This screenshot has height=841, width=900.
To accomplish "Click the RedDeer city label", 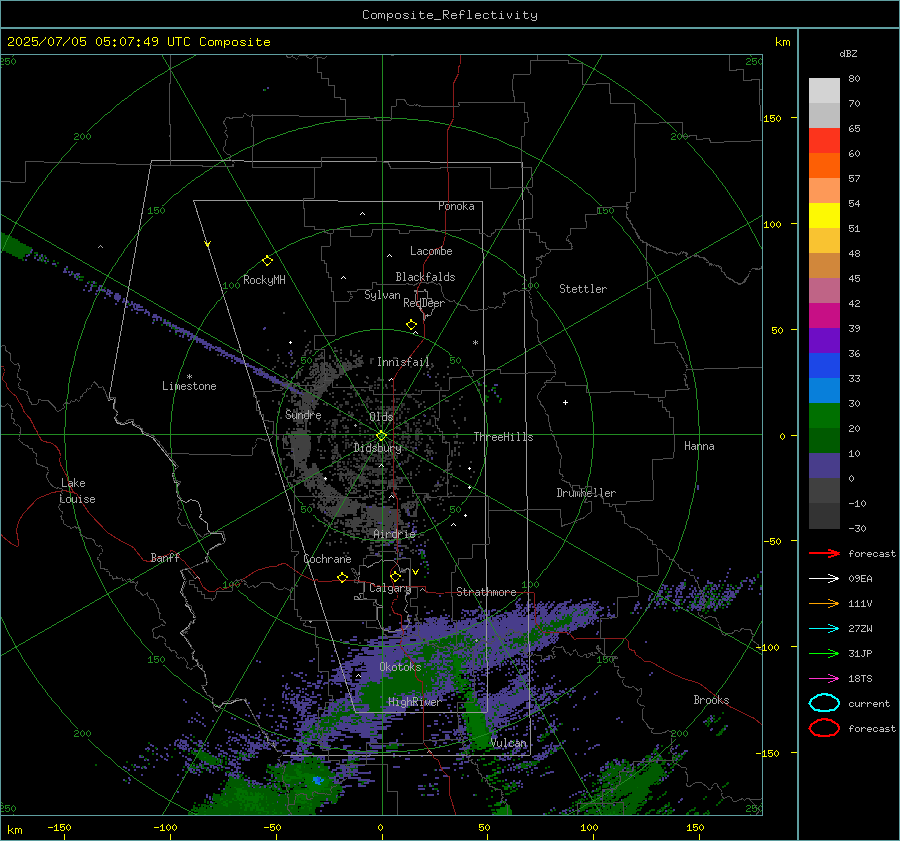I will [424, 303].
